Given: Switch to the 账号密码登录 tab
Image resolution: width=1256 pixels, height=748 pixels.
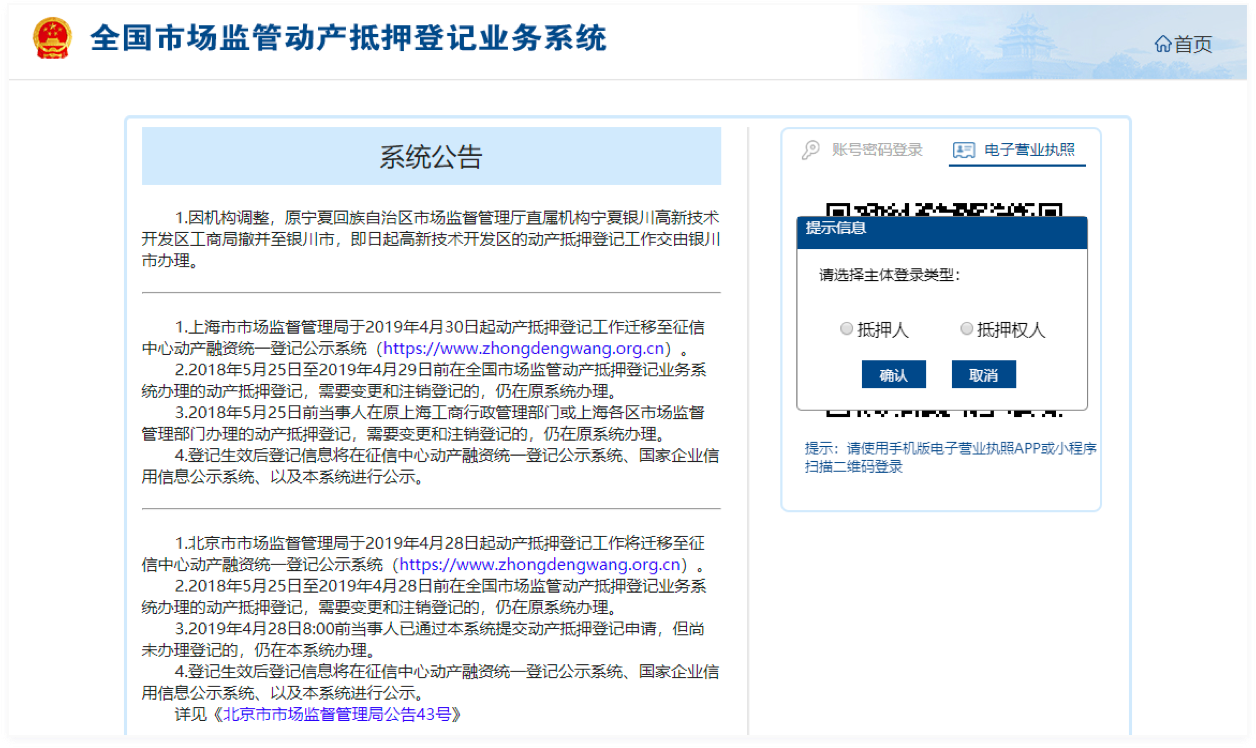Looking at the screenshot, I should (x=876, y=150).
